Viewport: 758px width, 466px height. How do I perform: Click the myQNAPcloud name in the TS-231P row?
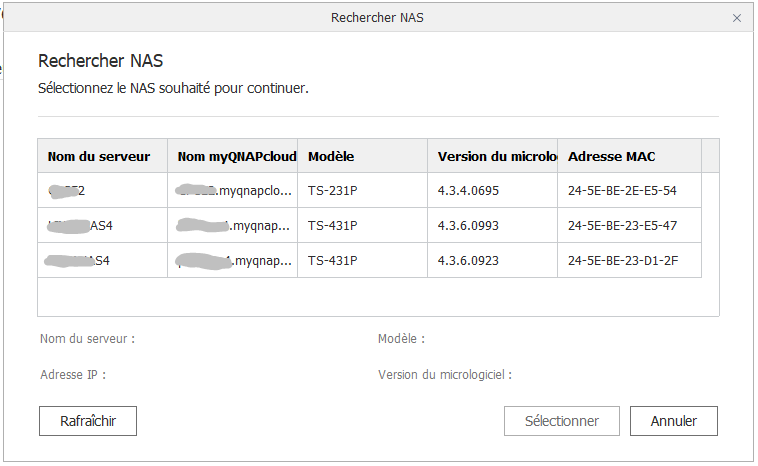click(232, 190)
